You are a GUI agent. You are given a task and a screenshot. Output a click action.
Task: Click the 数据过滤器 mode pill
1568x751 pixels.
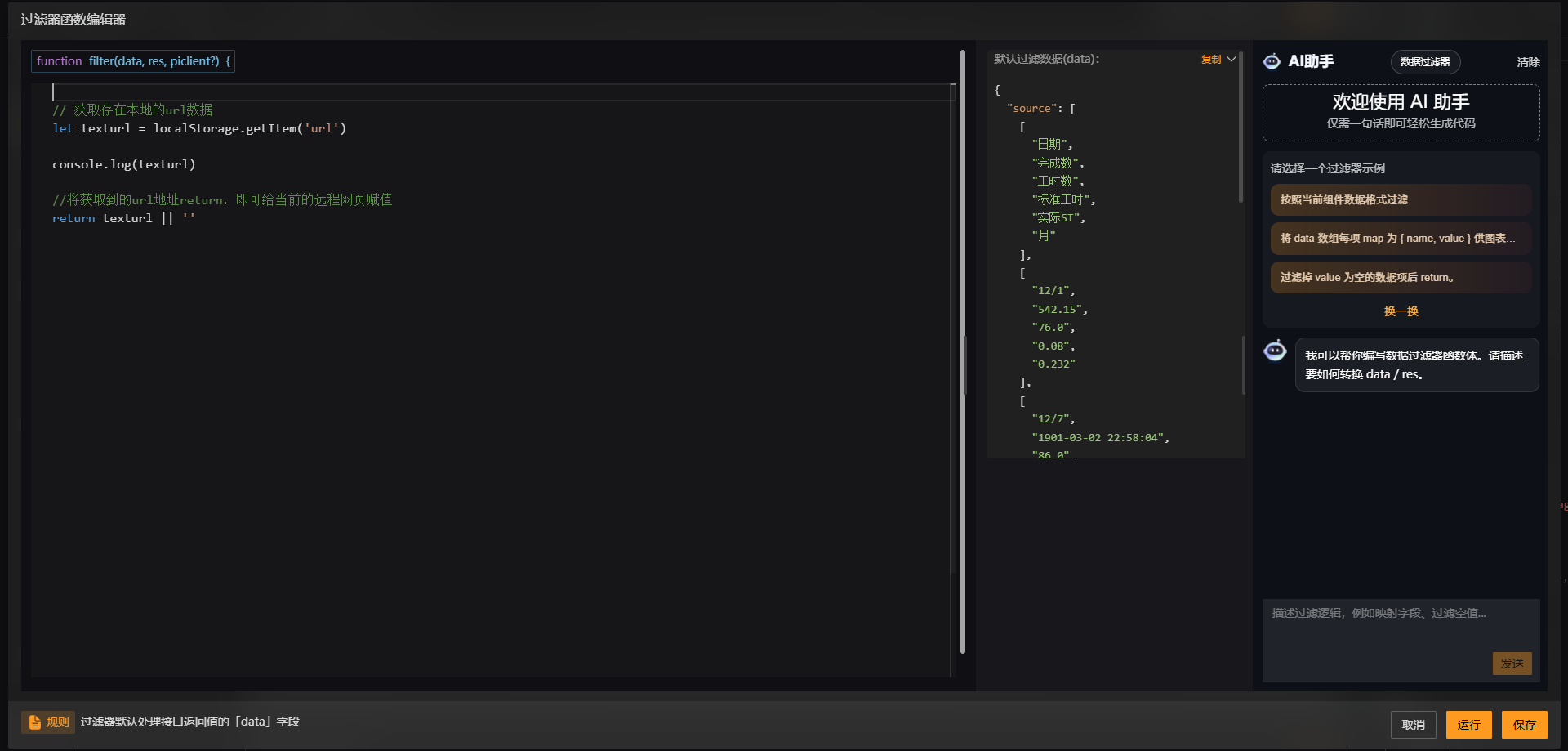coord(1425,62)
